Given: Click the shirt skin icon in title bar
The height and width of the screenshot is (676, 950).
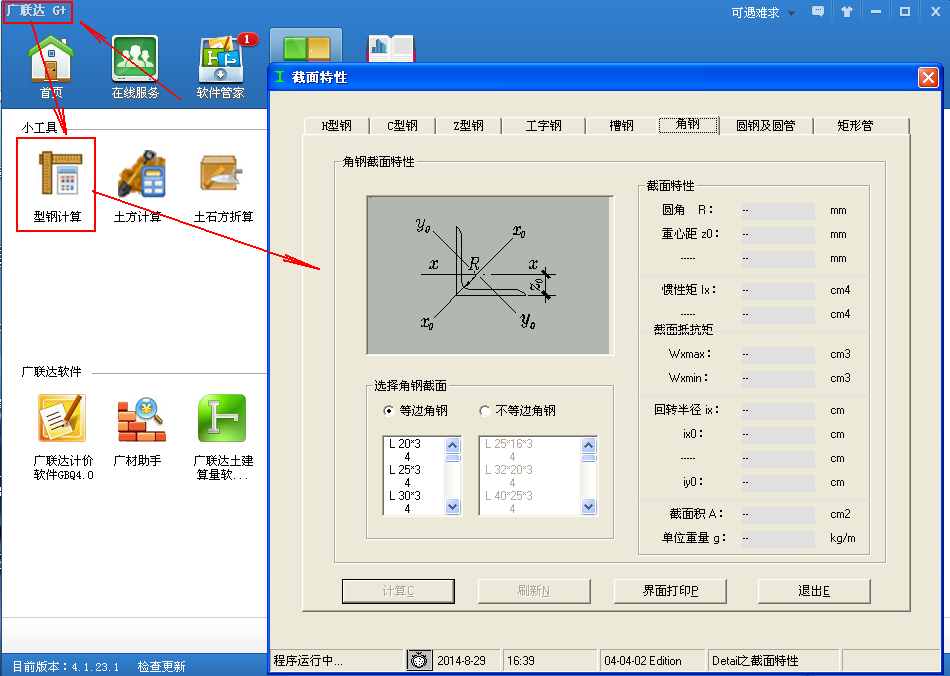Looking at the screenshot, I should pos(846,12).
